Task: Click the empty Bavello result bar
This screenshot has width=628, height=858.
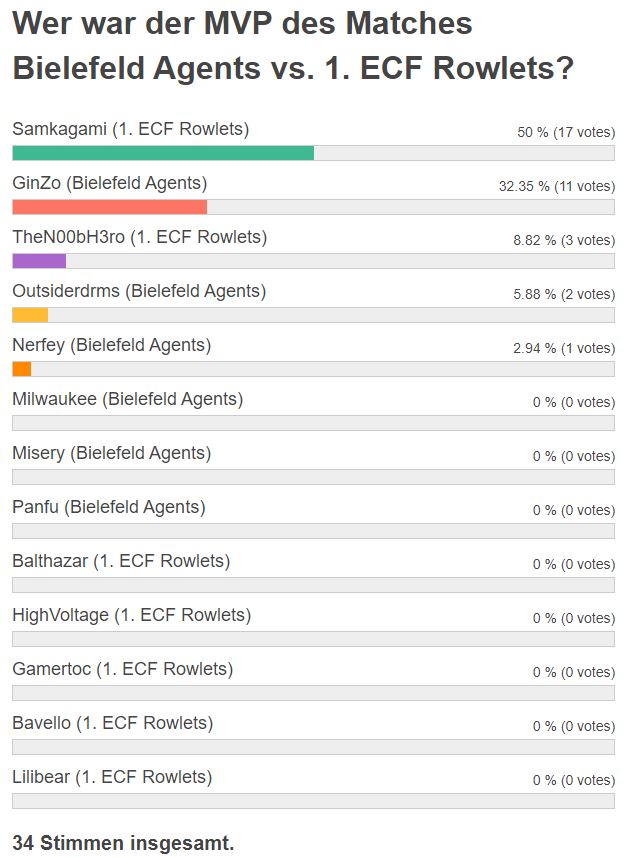Action: (313, 747)
